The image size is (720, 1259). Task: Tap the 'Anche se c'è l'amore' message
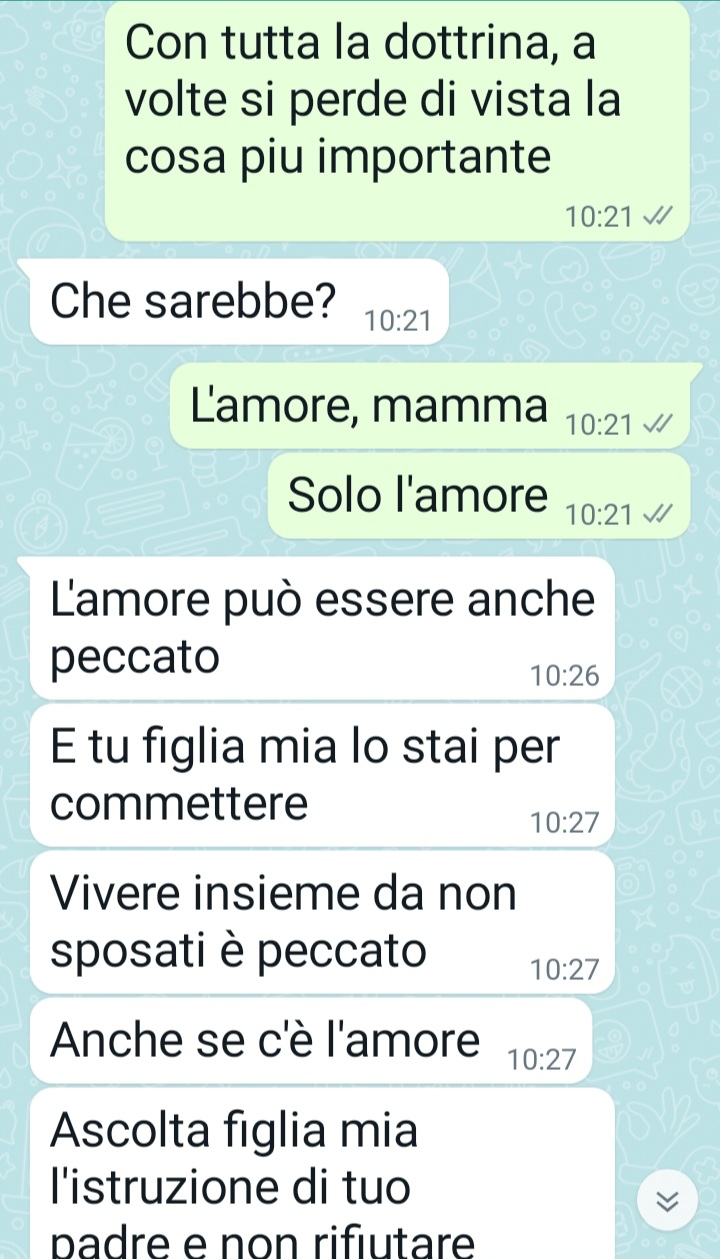click(x=312, y=1041)
